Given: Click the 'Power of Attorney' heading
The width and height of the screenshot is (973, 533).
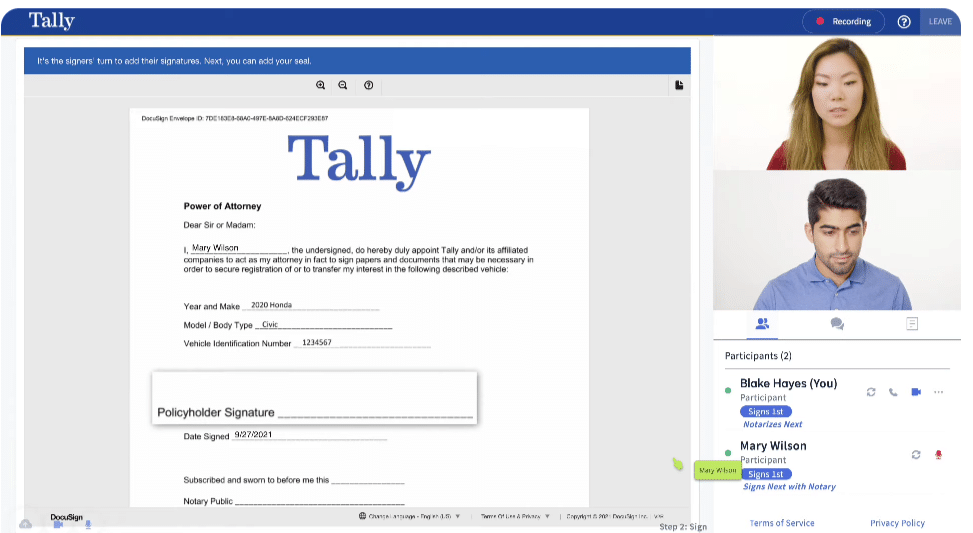Looking at the screenshot, I should pyautogui.click(x=222, y=206).
